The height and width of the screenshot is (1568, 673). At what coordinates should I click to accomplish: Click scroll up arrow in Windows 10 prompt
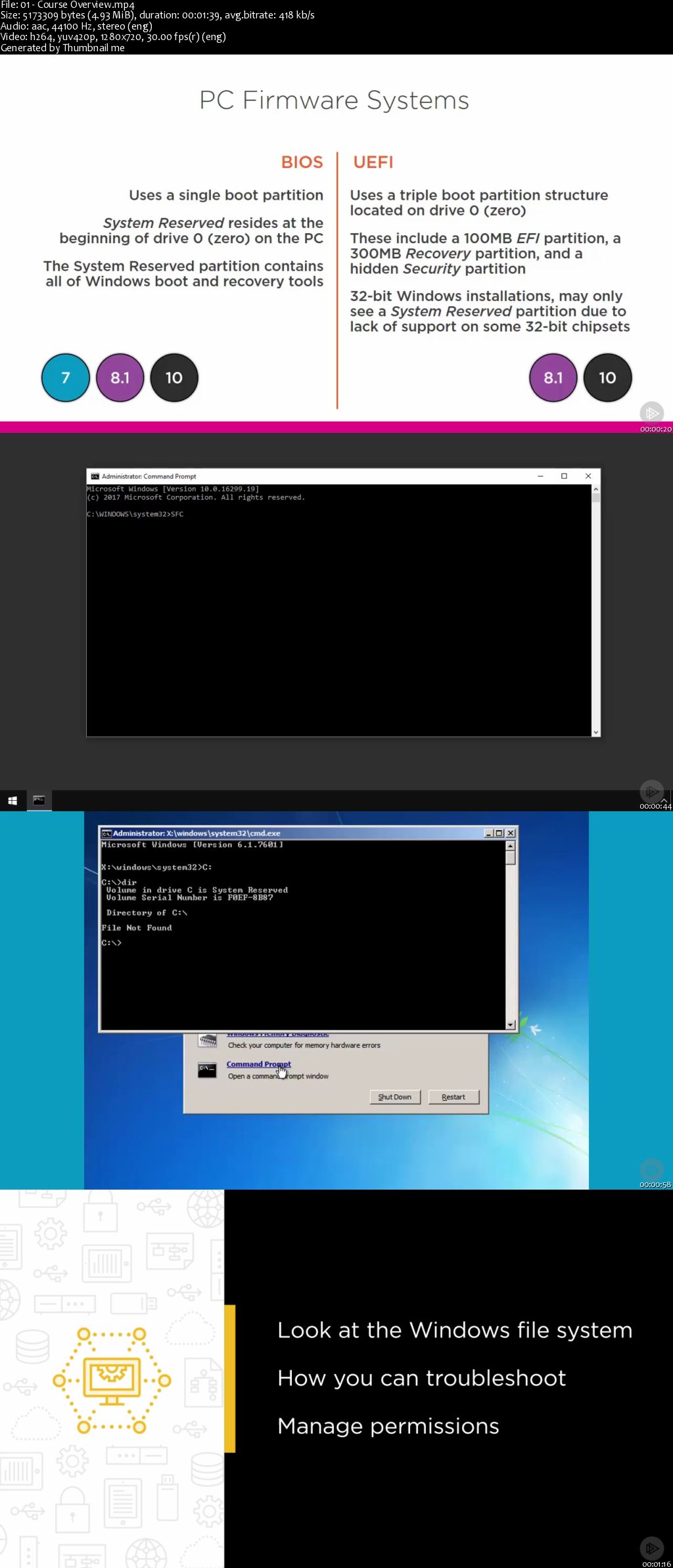click(596, 489)
